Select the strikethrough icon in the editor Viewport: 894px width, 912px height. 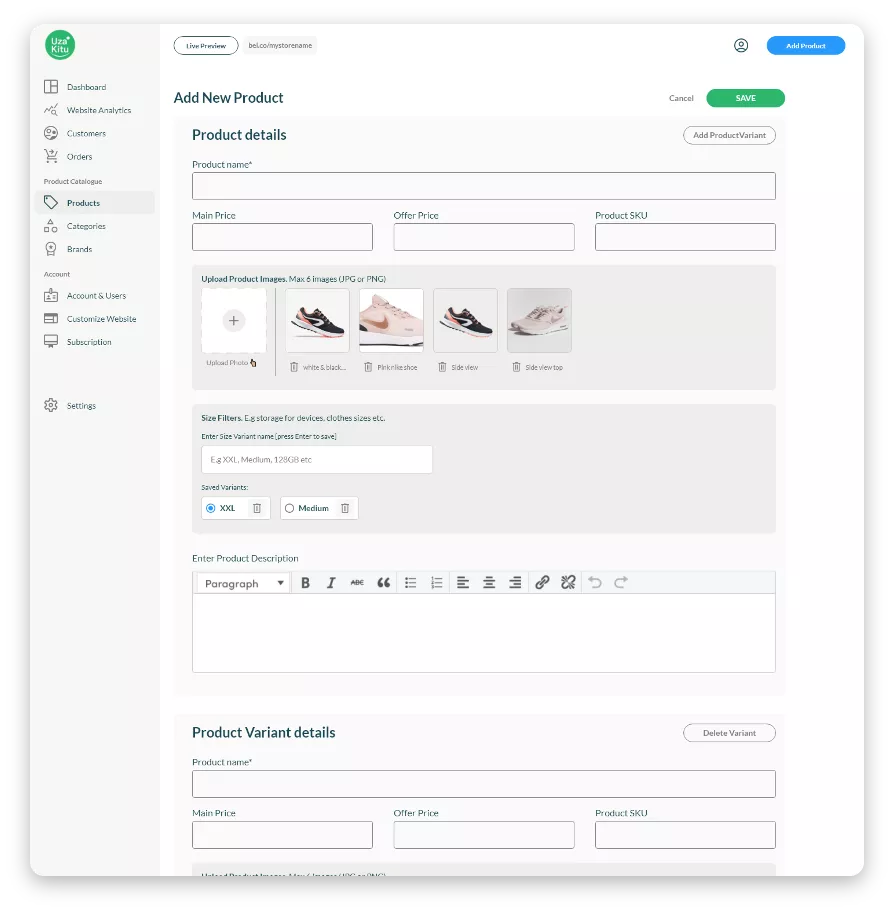click(357, 583)
